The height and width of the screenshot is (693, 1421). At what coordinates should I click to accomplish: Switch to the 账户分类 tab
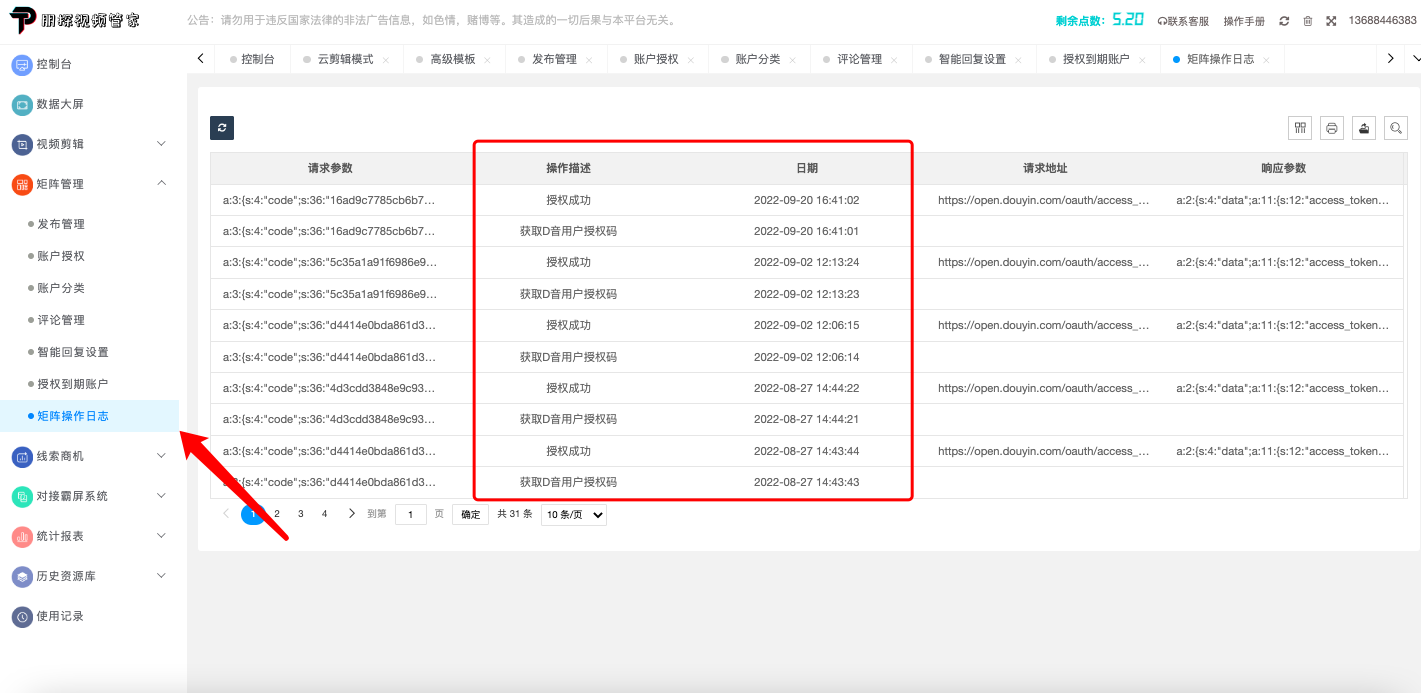point(758,59)
